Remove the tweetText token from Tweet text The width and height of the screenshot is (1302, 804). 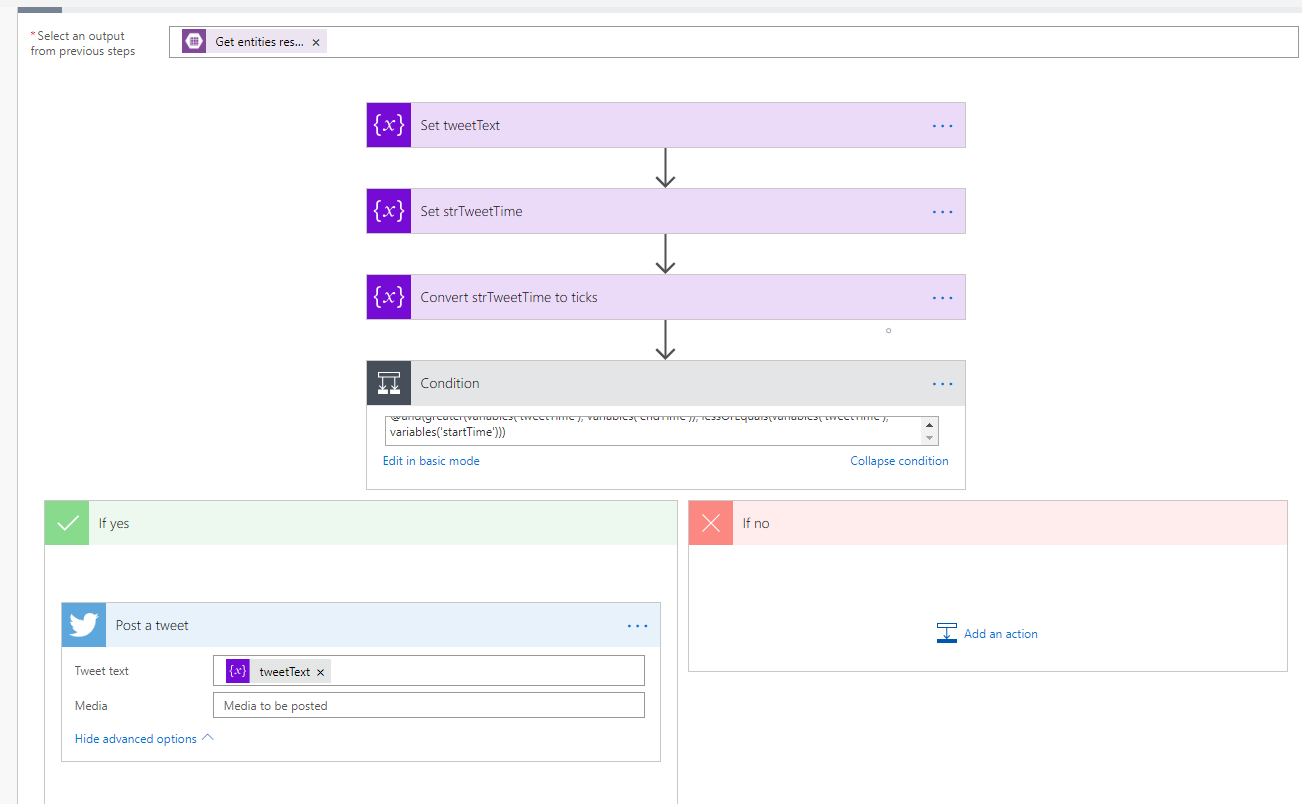(x=320, y=672)
